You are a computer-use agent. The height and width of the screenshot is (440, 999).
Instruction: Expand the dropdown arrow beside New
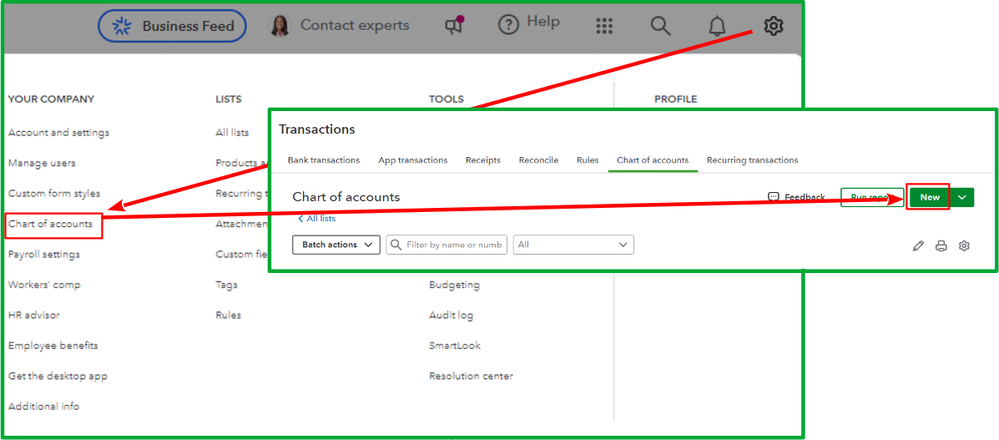coord(962,197)
